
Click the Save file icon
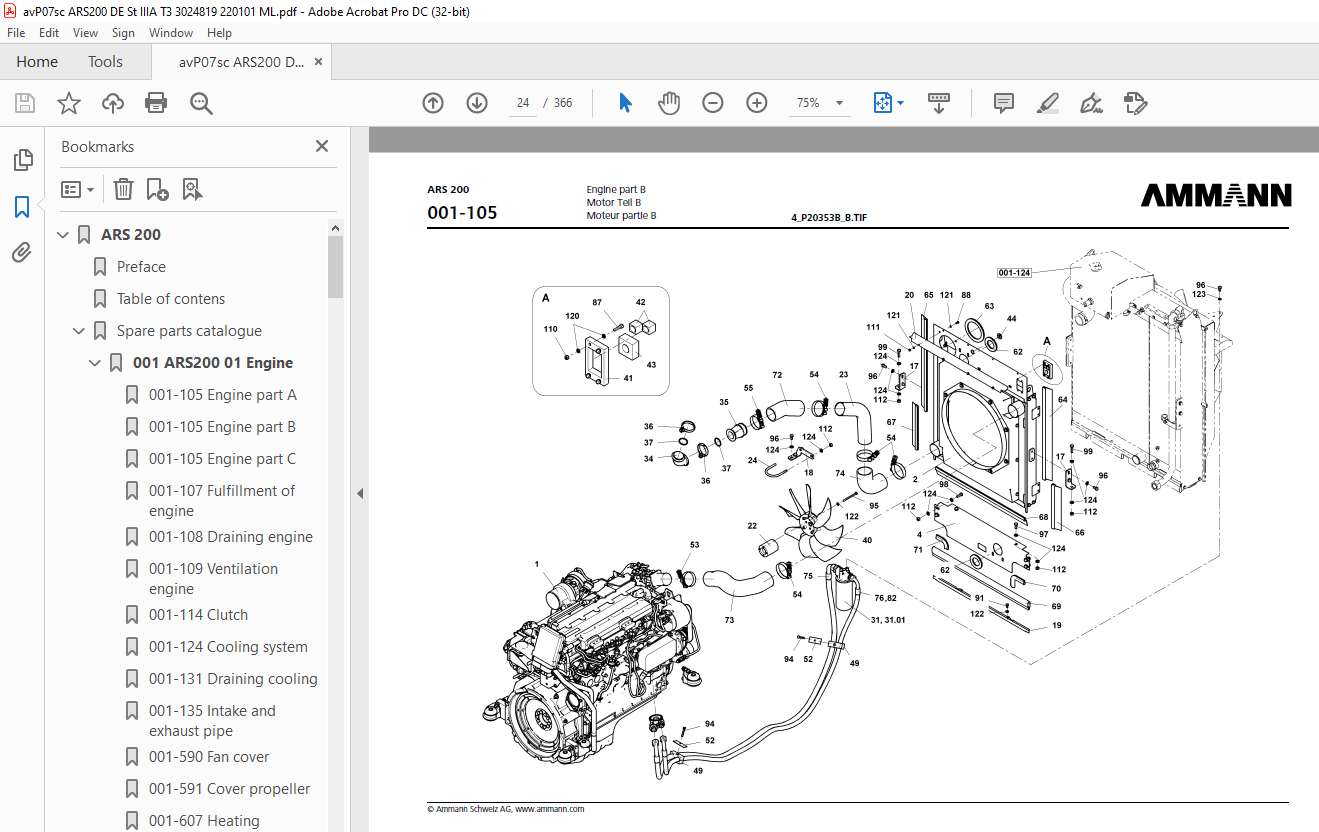pyautogui.click(x=25, y=103)
